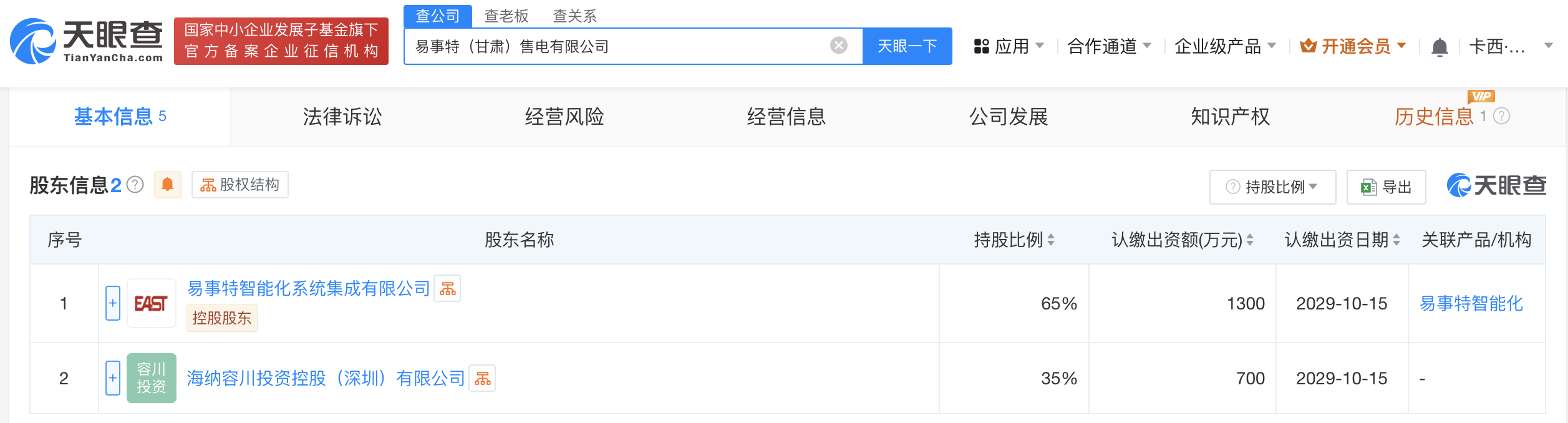This screenshot has width=1568, height=423.
Task: Toggle shareholder change alert bell
Action: [168, 185]
